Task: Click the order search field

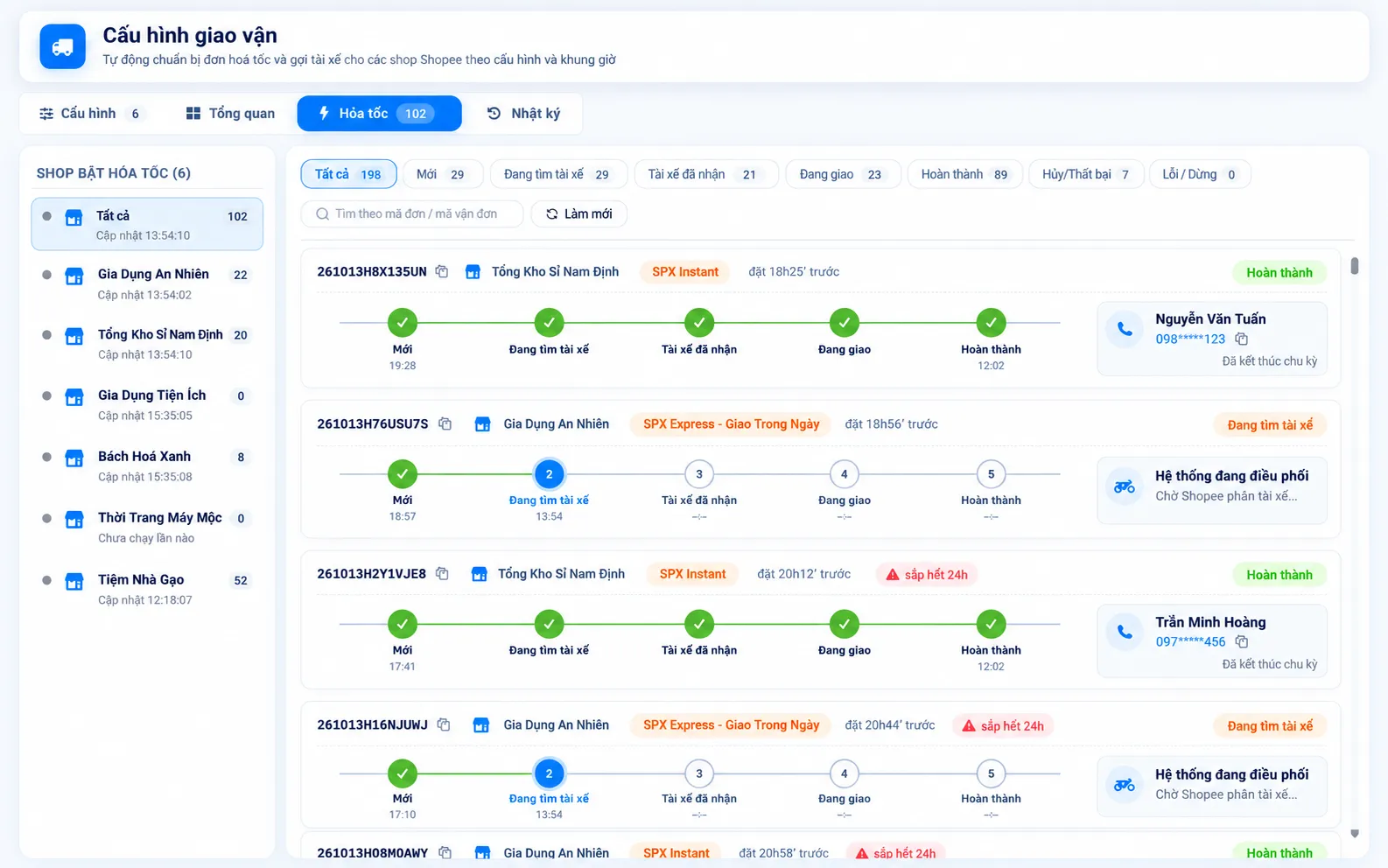Action: pyautogui.click(x=412, y=214)
